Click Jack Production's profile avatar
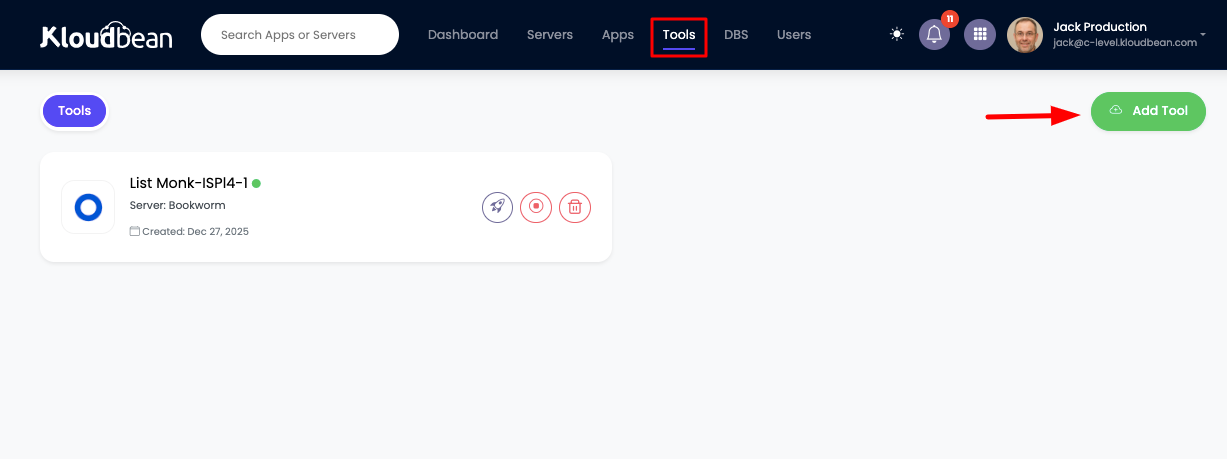 [x=1025, y=35]
